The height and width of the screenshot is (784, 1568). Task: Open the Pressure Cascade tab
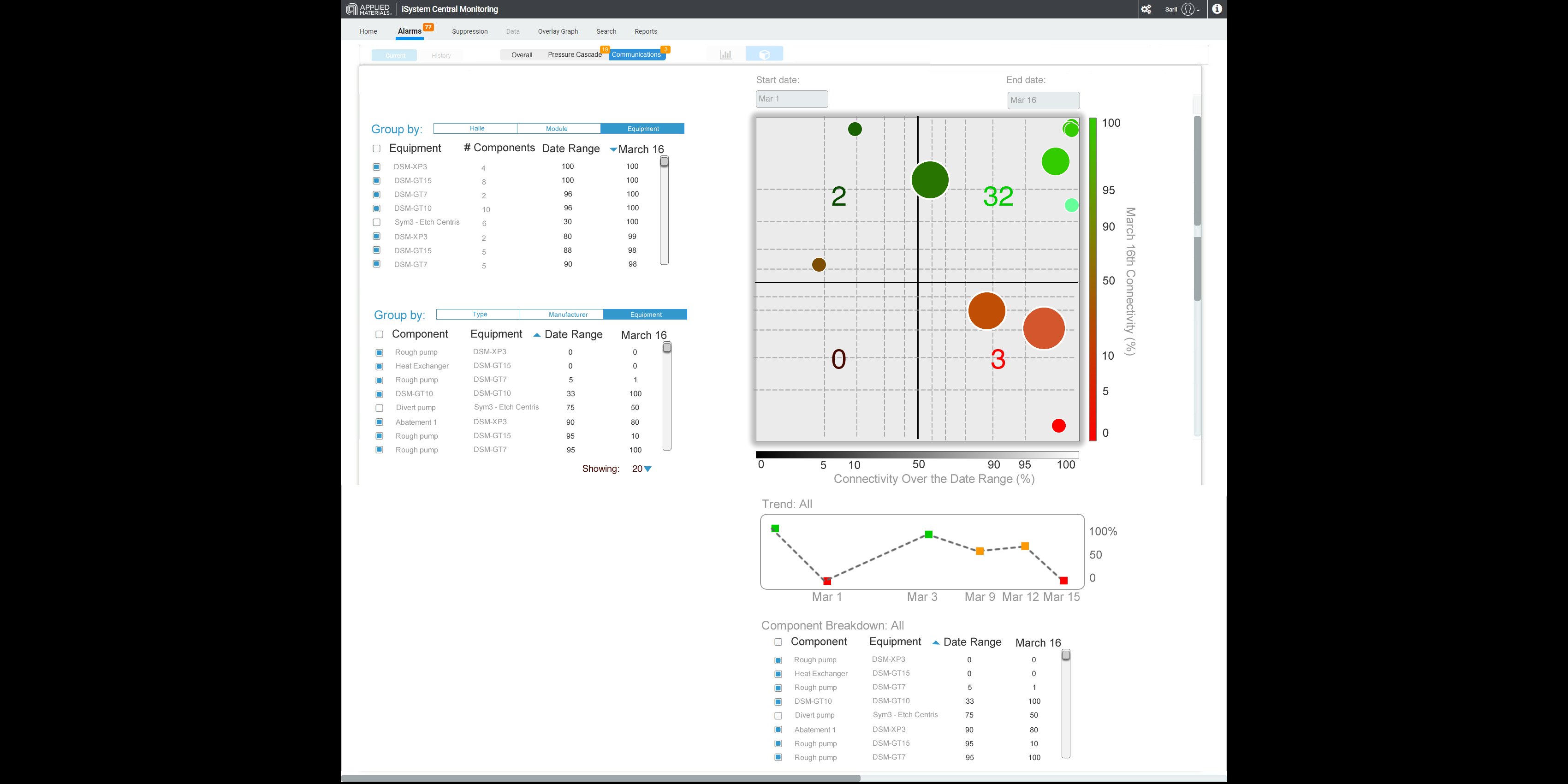pos(574,55)
